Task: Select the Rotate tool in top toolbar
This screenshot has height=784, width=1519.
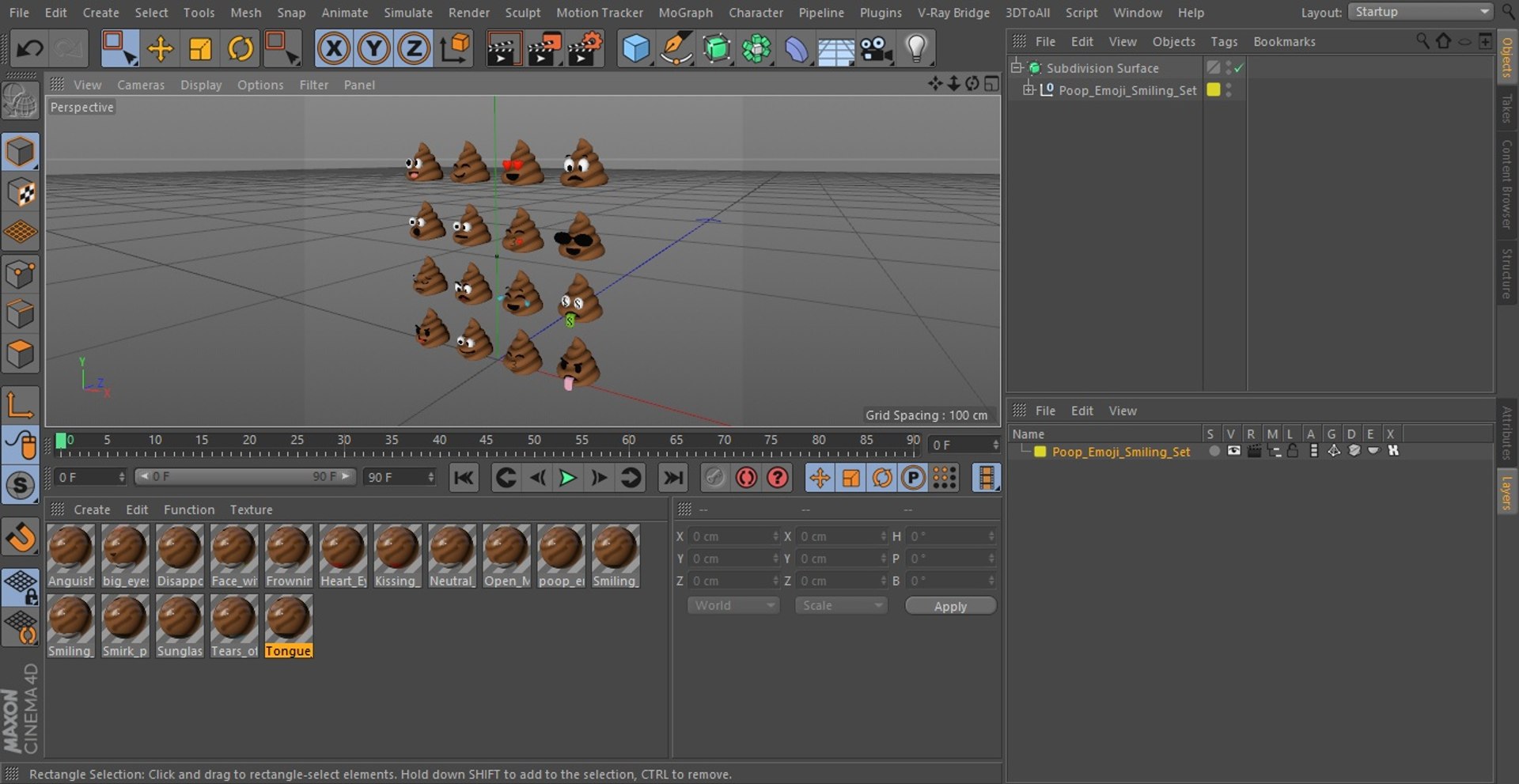Action: click(x=241, y=49)
